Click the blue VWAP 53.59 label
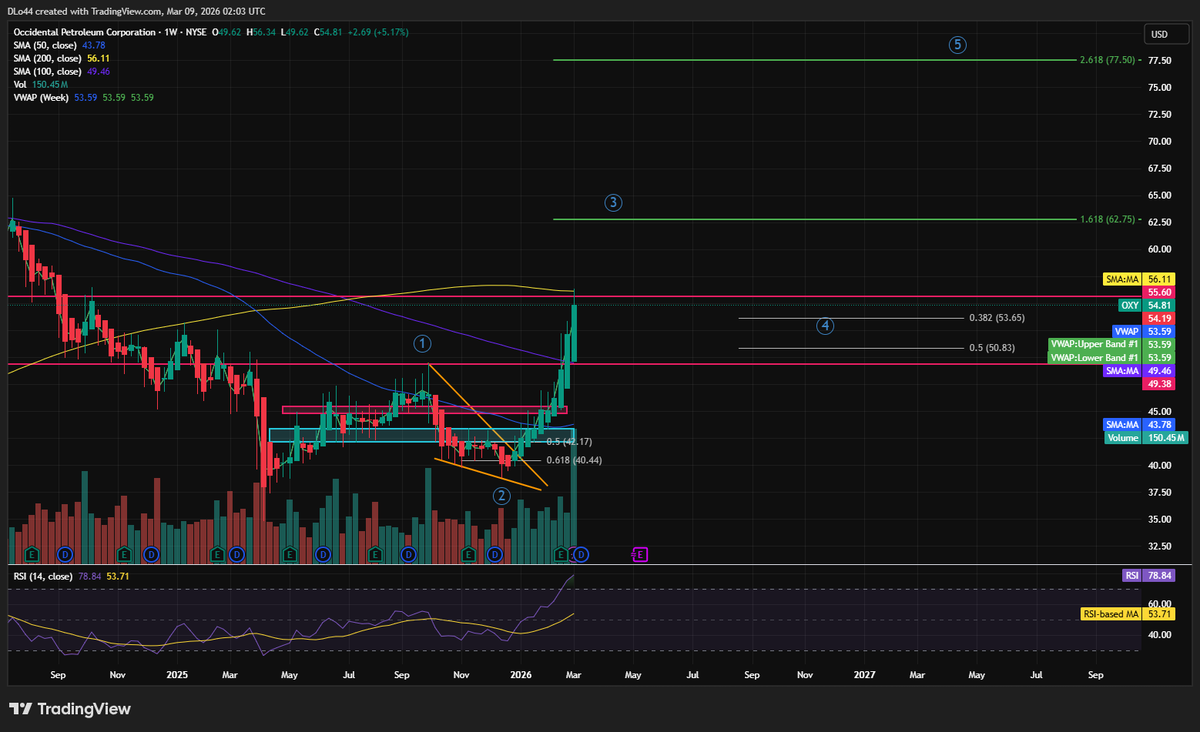 [x=1144, y=331]
